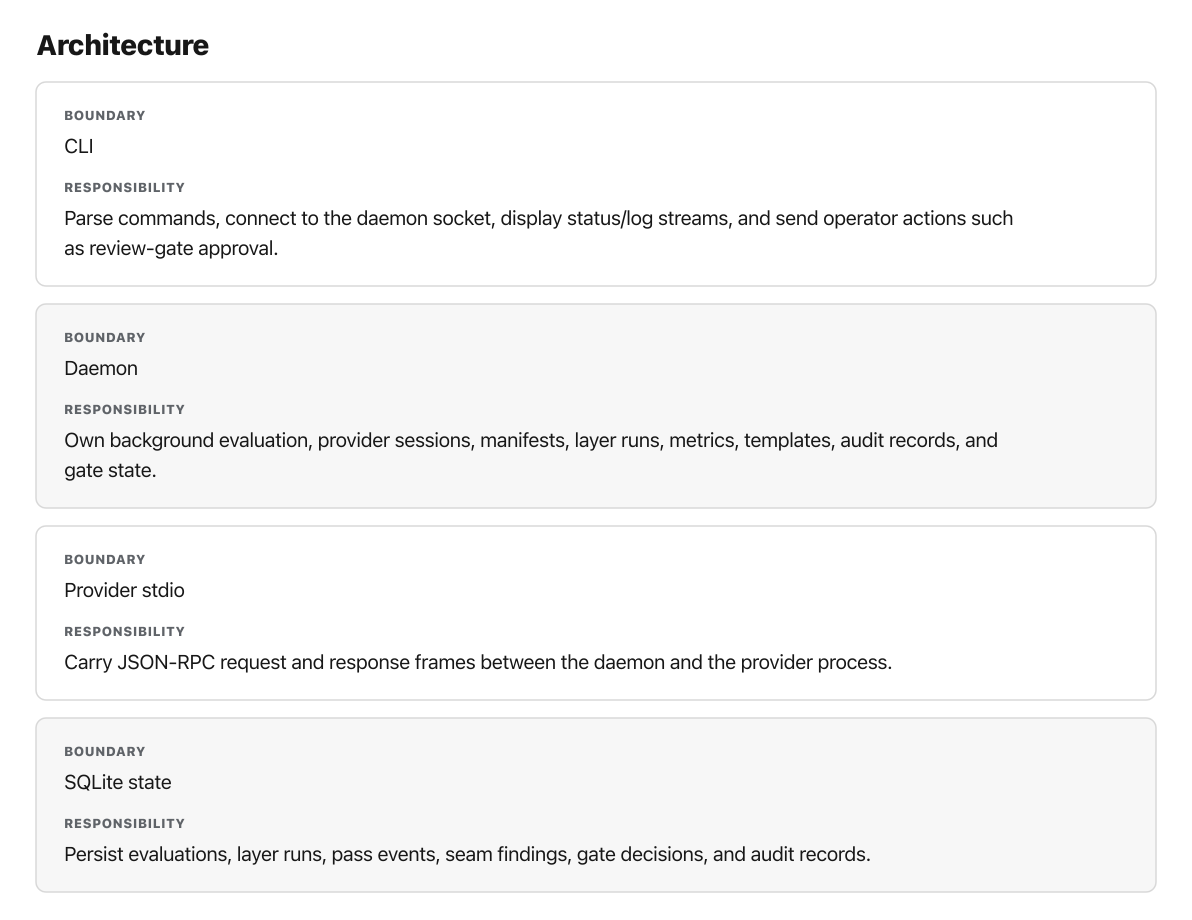Click RESPONSIBILITY label in Provider stdio card
The image size is (1192, 920).
[125, 632]
